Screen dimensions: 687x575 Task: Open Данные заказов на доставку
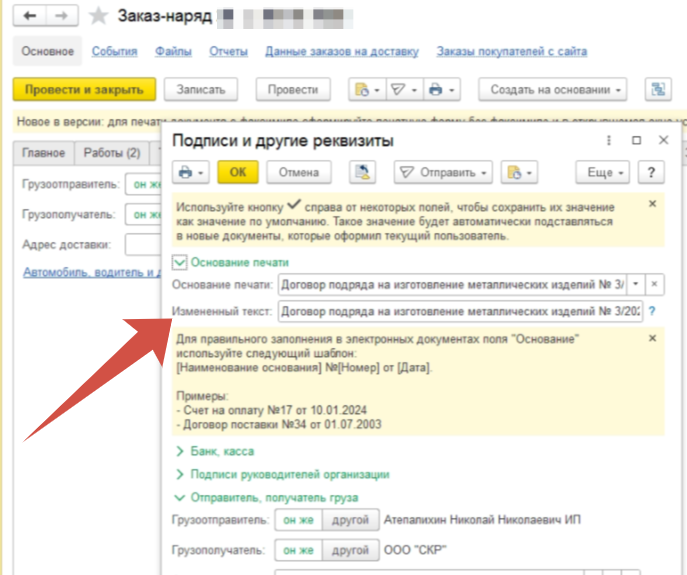(x=342, y=51)
